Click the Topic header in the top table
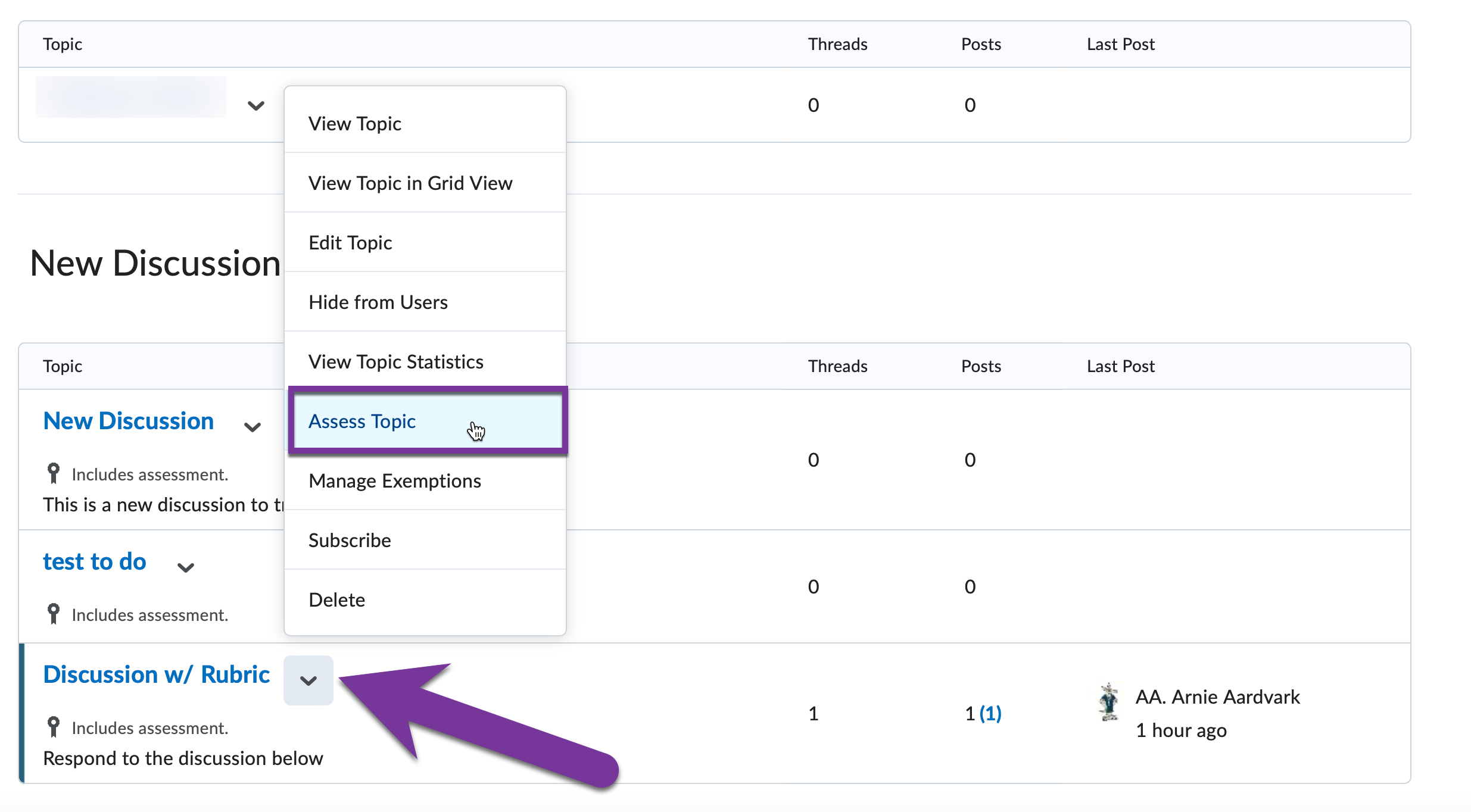The height and width of the screenshot is (812, 1471). (63, 44)
